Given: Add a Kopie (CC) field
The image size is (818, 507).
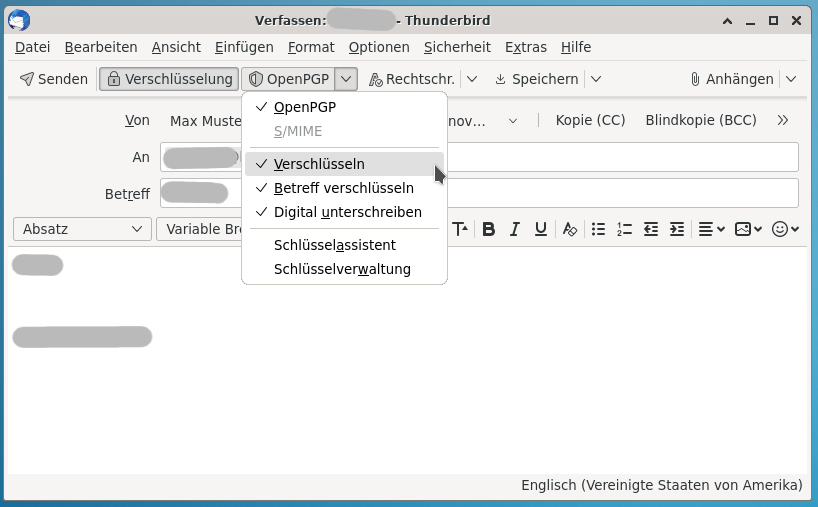Looking at the screenshot, I should click(x=590, y=120).
